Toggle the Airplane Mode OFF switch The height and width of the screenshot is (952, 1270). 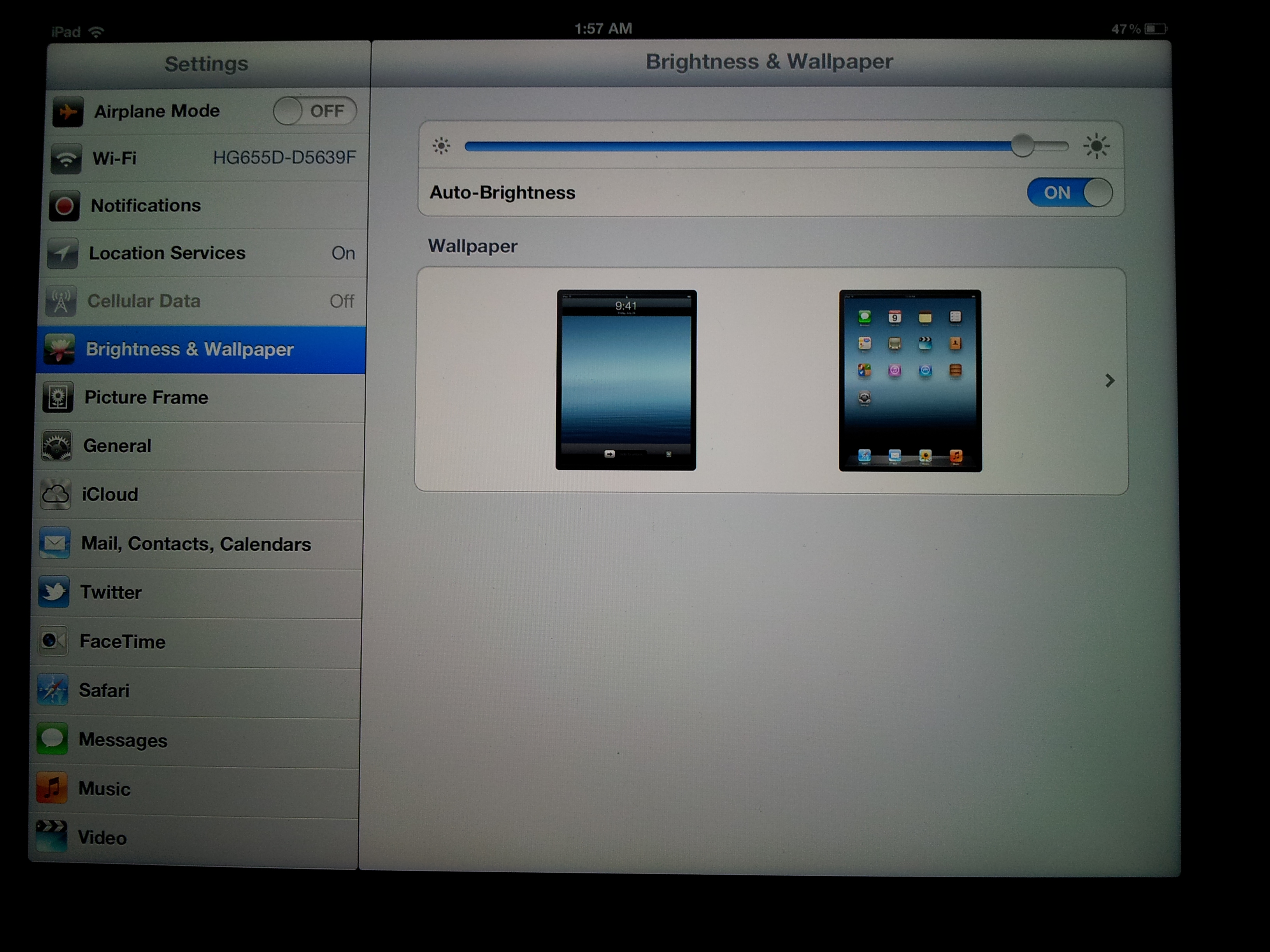tap(315, 111)
